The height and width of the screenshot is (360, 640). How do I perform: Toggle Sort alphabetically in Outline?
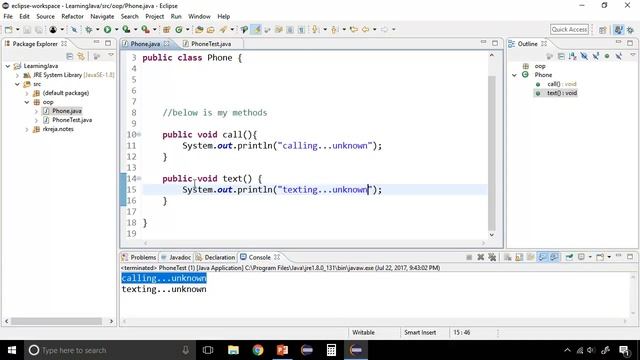point(573,56)
